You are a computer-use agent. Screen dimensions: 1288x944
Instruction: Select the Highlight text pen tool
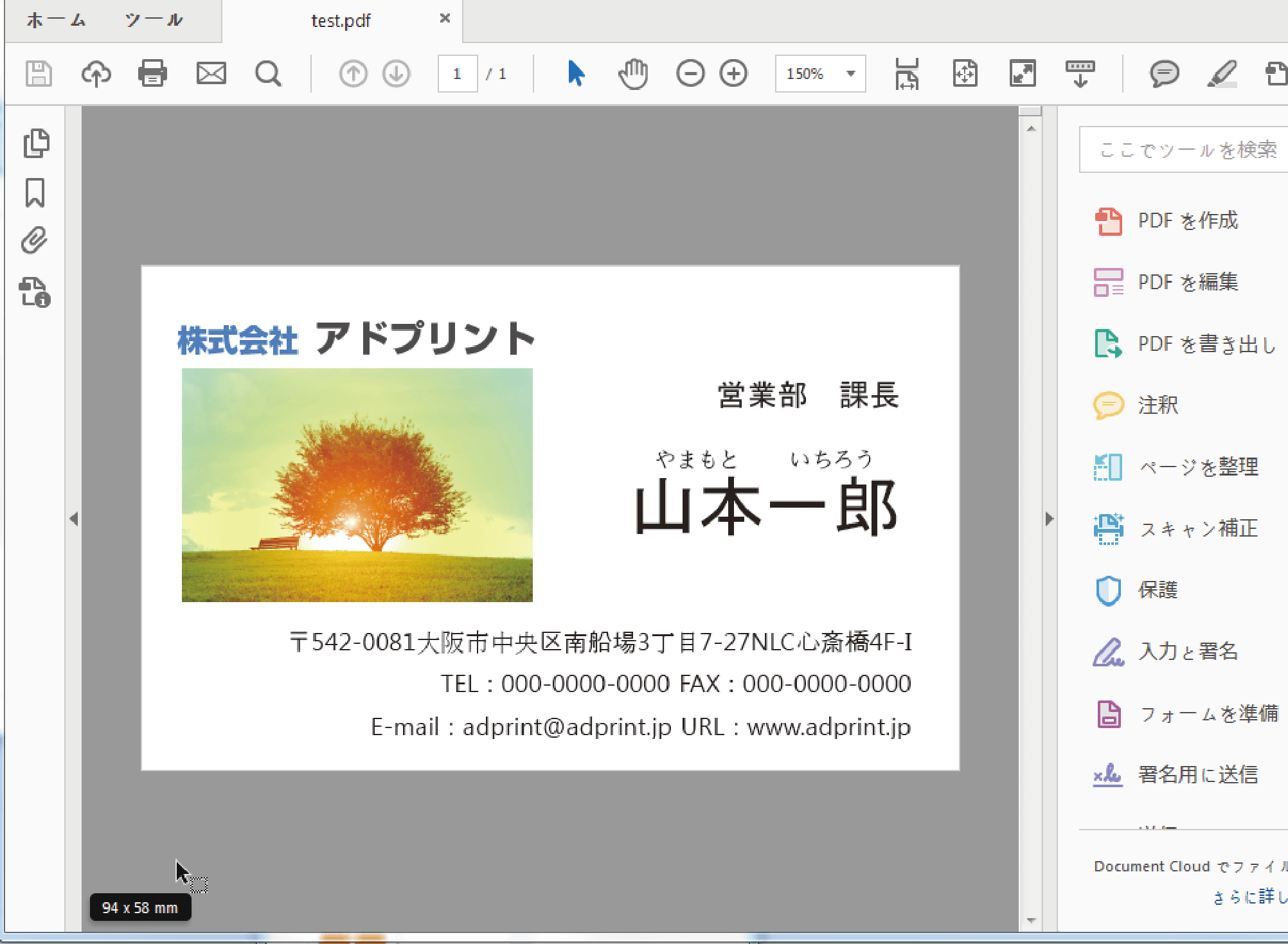click(1222, 73)
